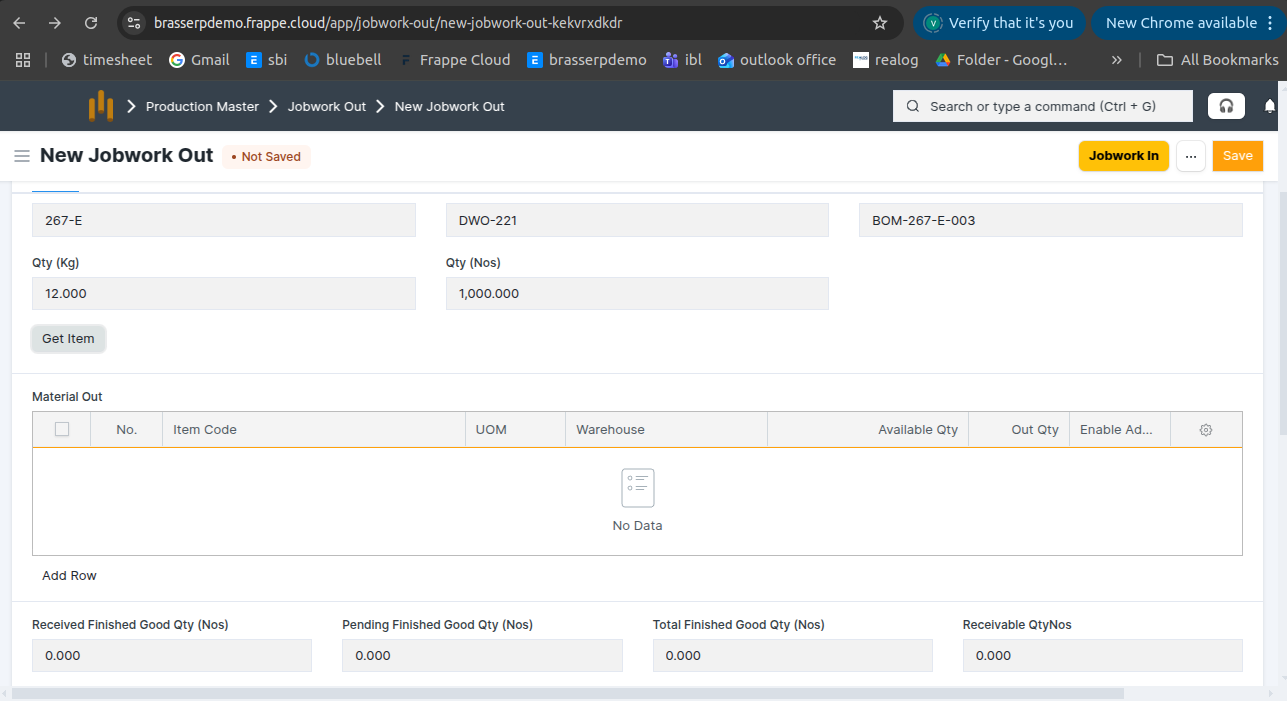
Task: Click the Get Item button
Action: coord(68,339)
